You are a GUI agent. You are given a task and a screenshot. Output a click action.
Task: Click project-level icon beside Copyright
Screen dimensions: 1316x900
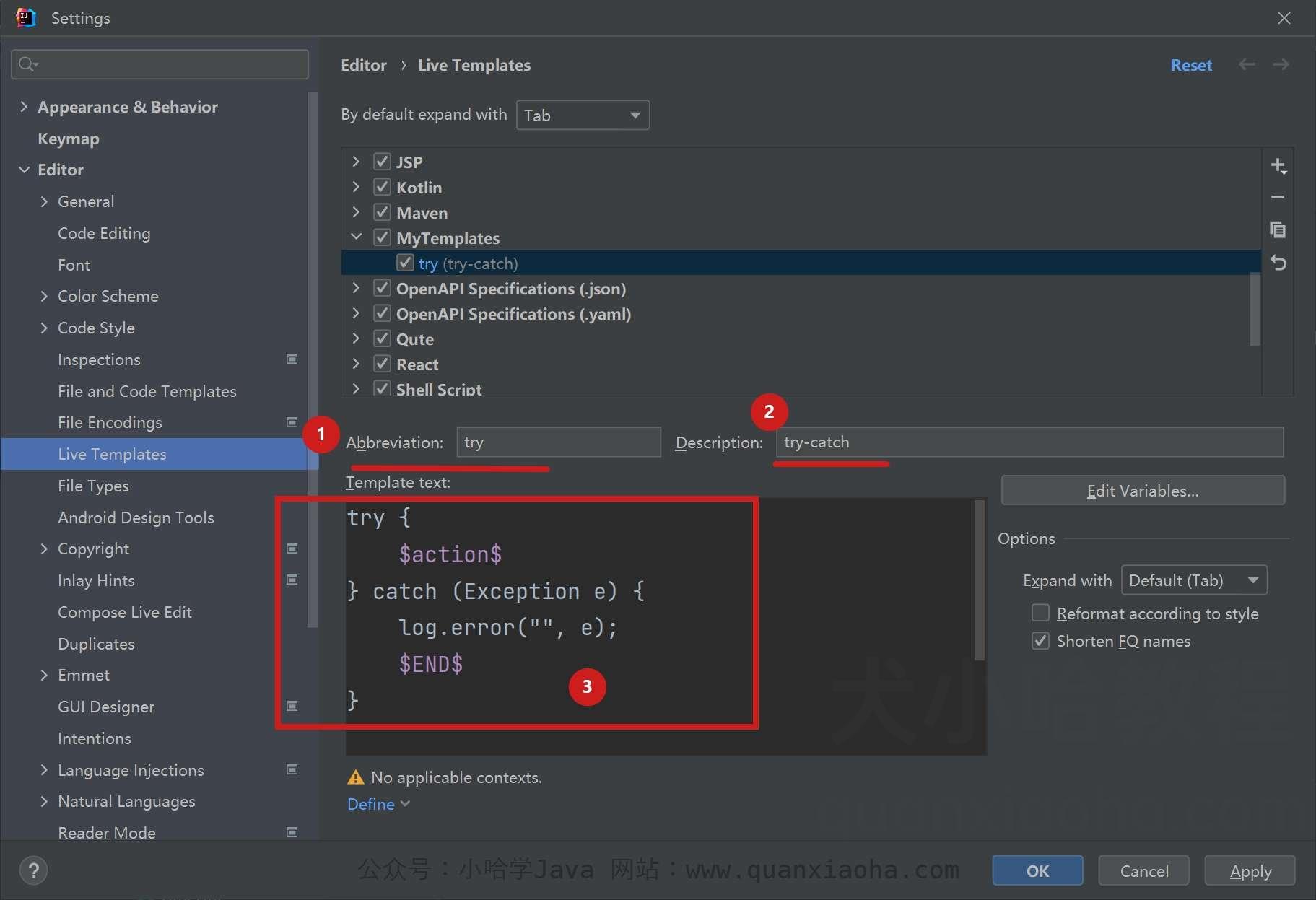pos(292,549)
